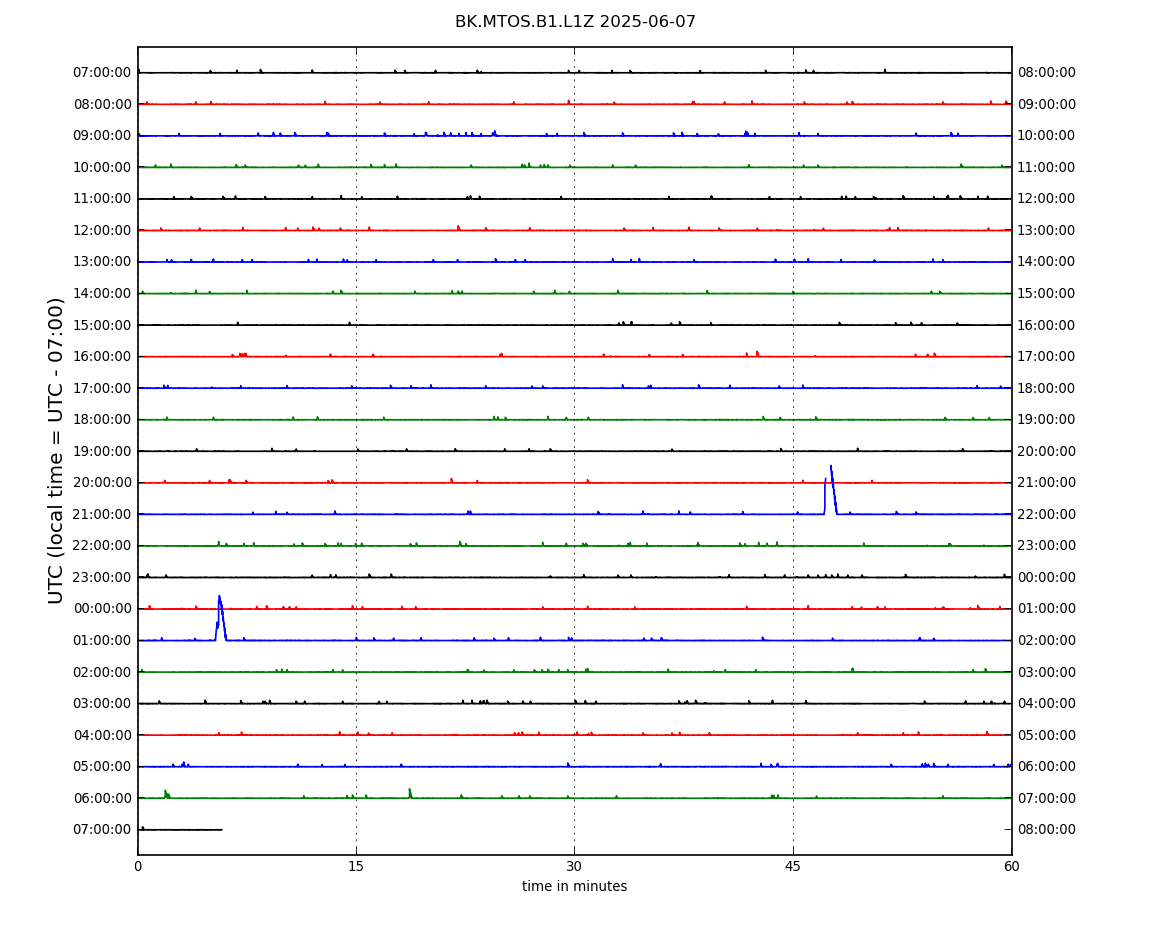The height and width of the screenshot is (950, 1150).
Task: Click the right-axis end time label 23:00:00
Action: (x=1047, y=546)
